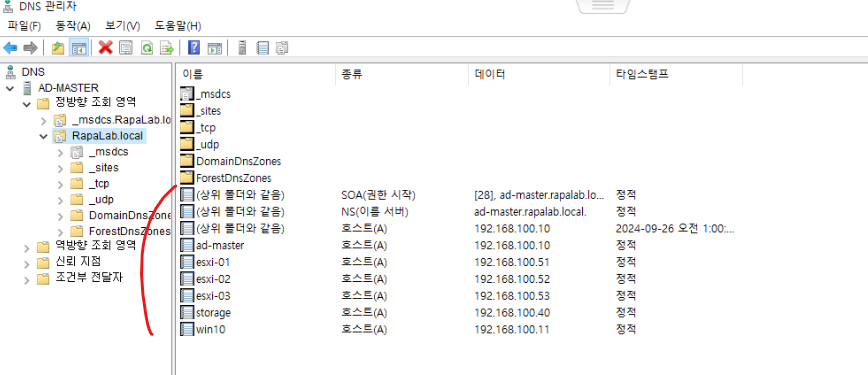Select the _udp folder in list pane
This screenshot has height=375, width=868.
[208, 145]
